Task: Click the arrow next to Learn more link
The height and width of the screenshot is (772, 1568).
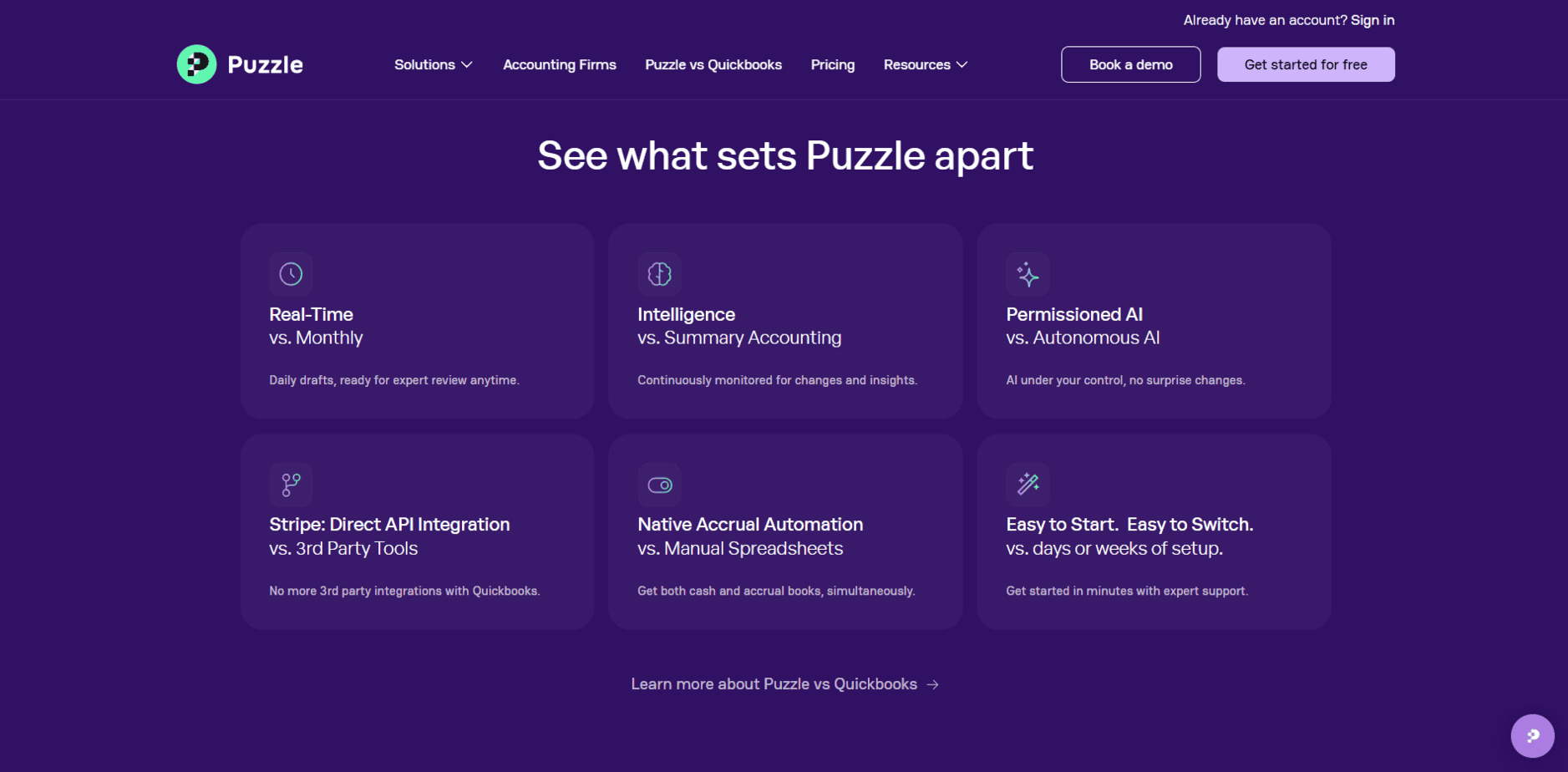Action: click(x=933, y=684)
